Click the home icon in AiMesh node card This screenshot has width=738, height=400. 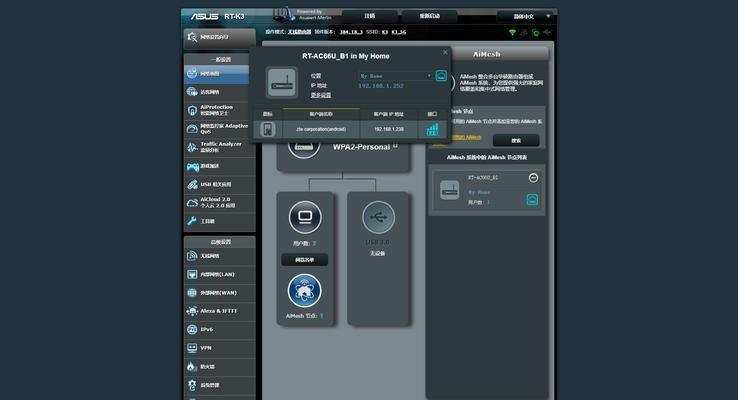pos(532,200)
